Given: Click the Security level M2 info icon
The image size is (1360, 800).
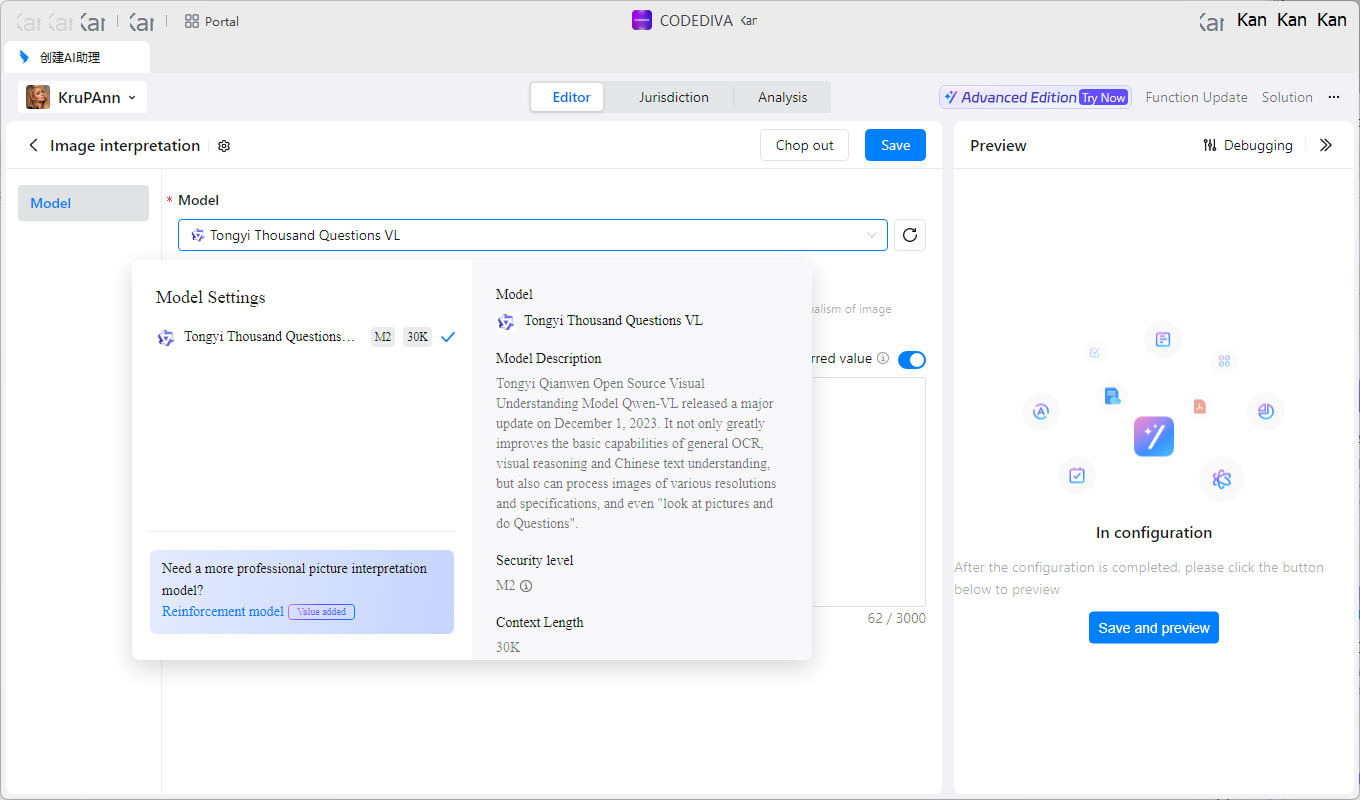Looking at the screenshot, I should pyautogui.click(x=526, y=586).
